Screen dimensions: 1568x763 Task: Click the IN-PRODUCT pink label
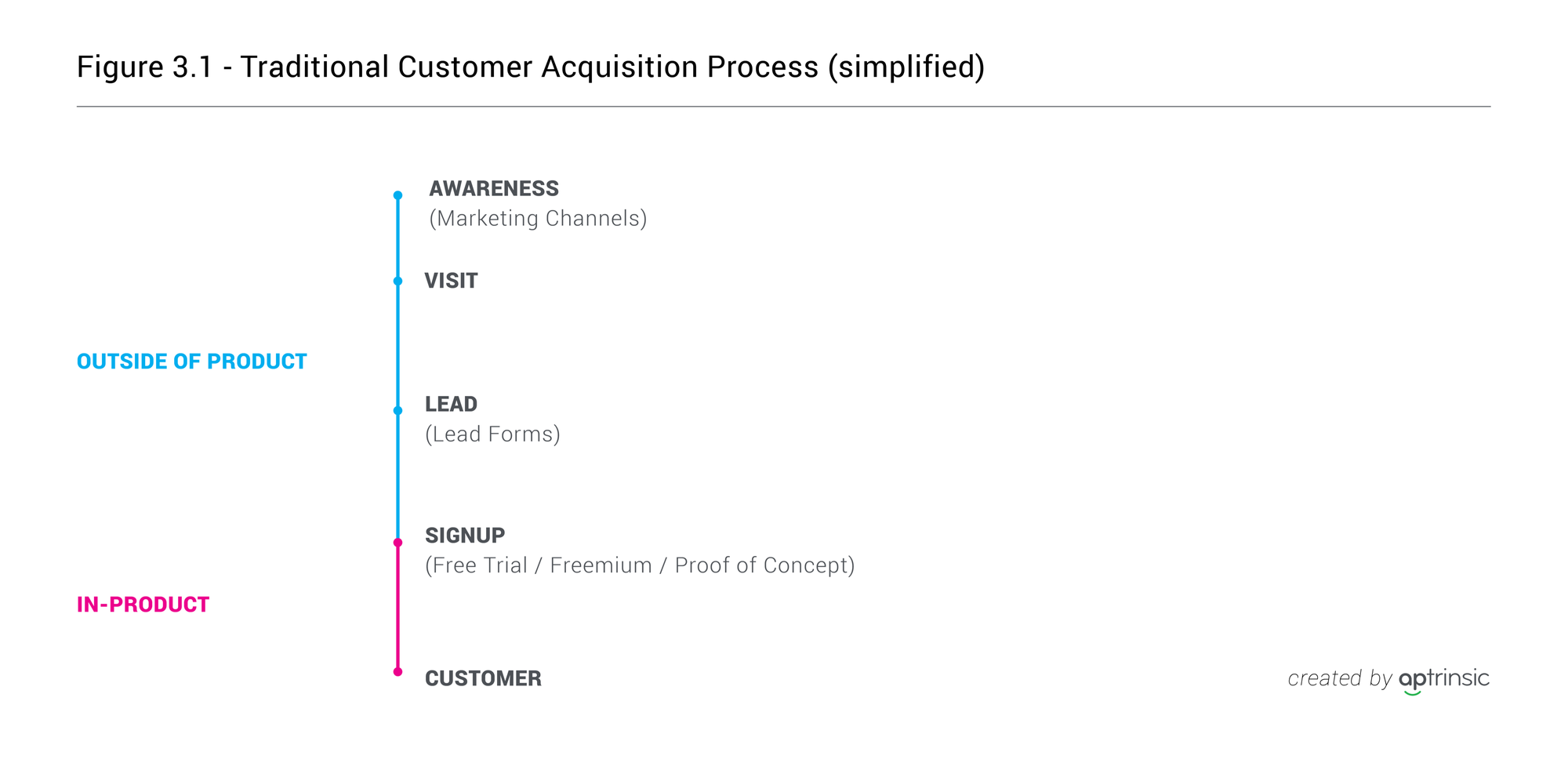click(x=143, y=605)
